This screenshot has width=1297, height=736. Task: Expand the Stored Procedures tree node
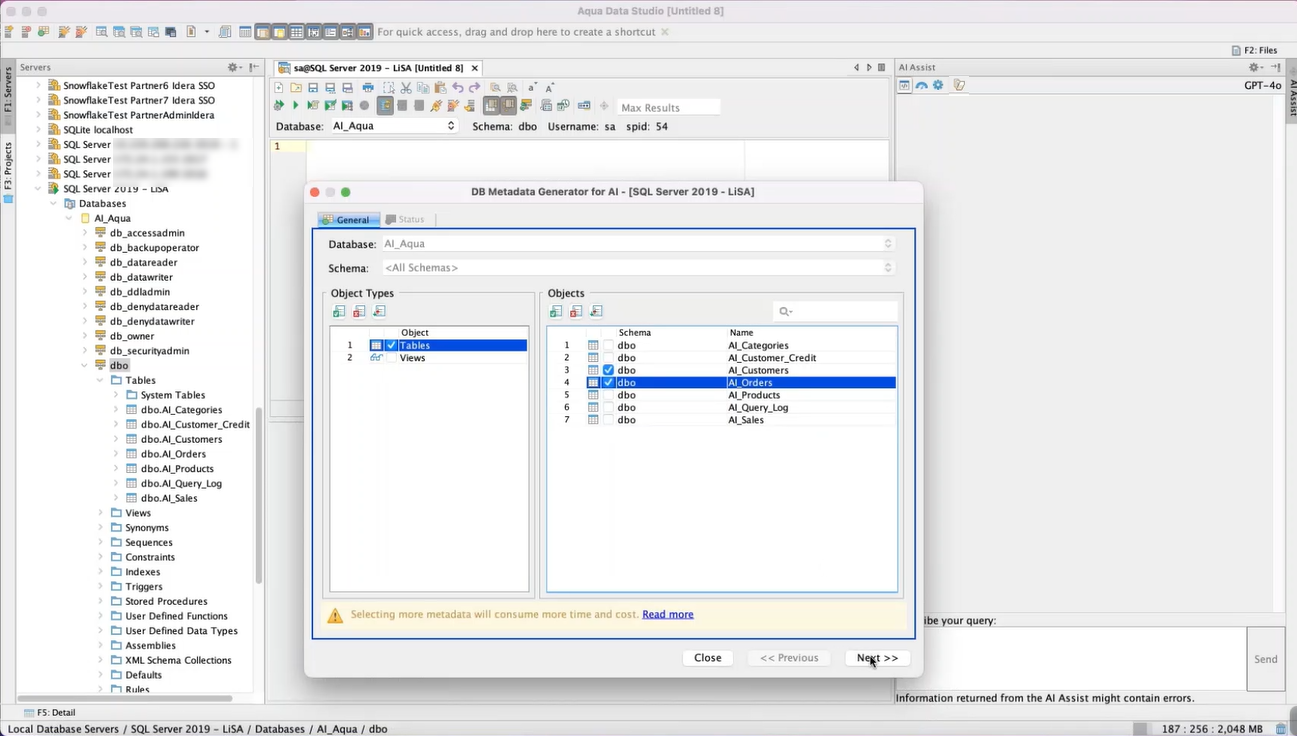101,601
